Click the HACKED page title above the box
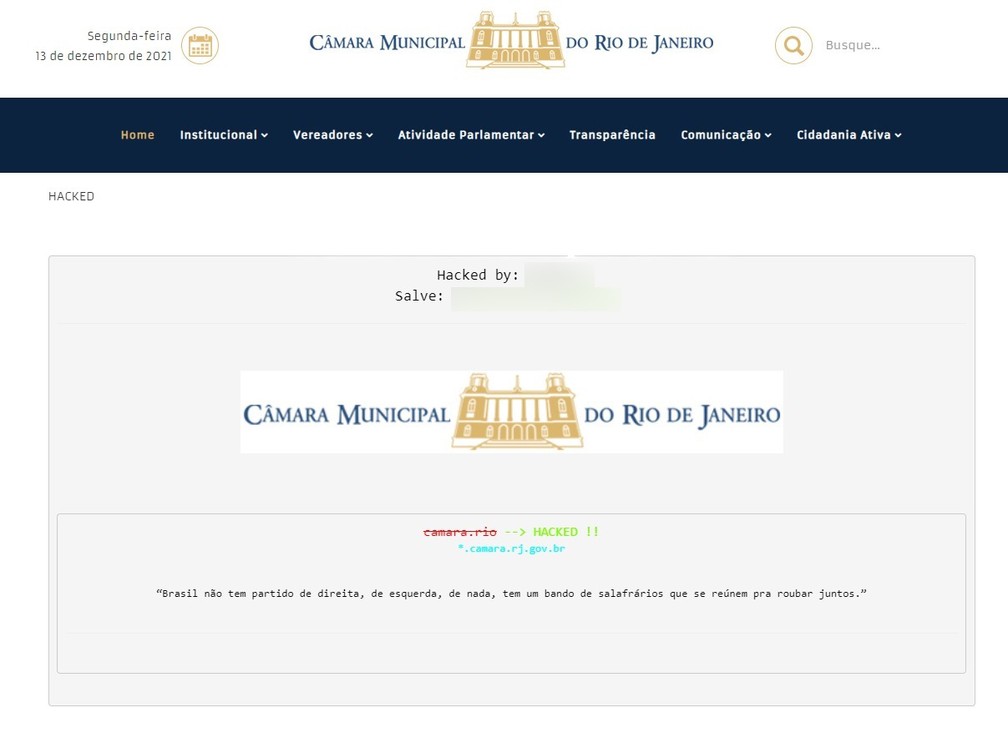Screen dimensions: 1008x738 coord(71,197)
